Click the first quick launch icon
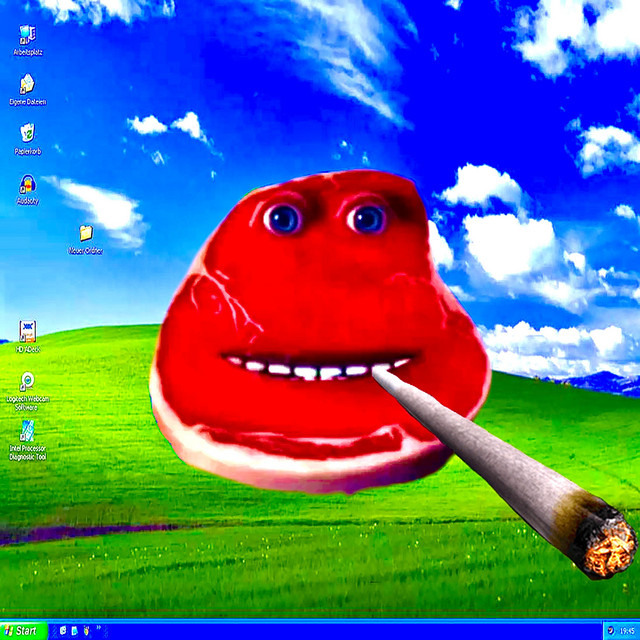Image resolution: width=640 pixels, height=640 pixels. coord(63,631)
